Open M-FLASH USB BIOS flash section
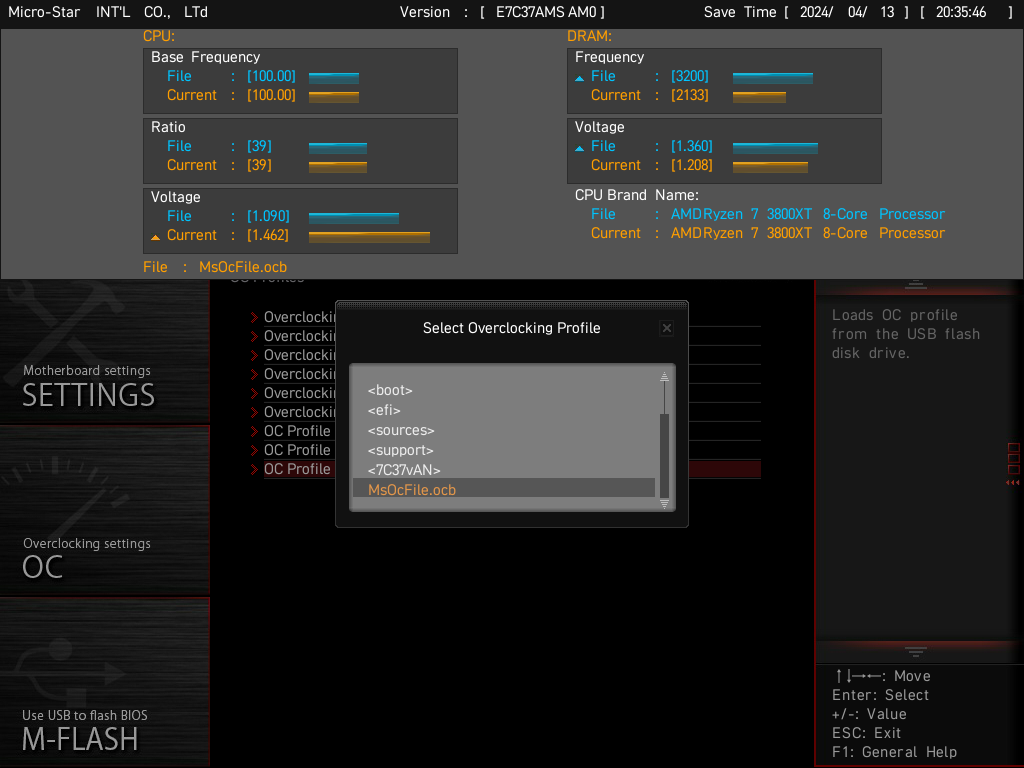The height and width of the screenshot is (768, 1024). (104, 682)
